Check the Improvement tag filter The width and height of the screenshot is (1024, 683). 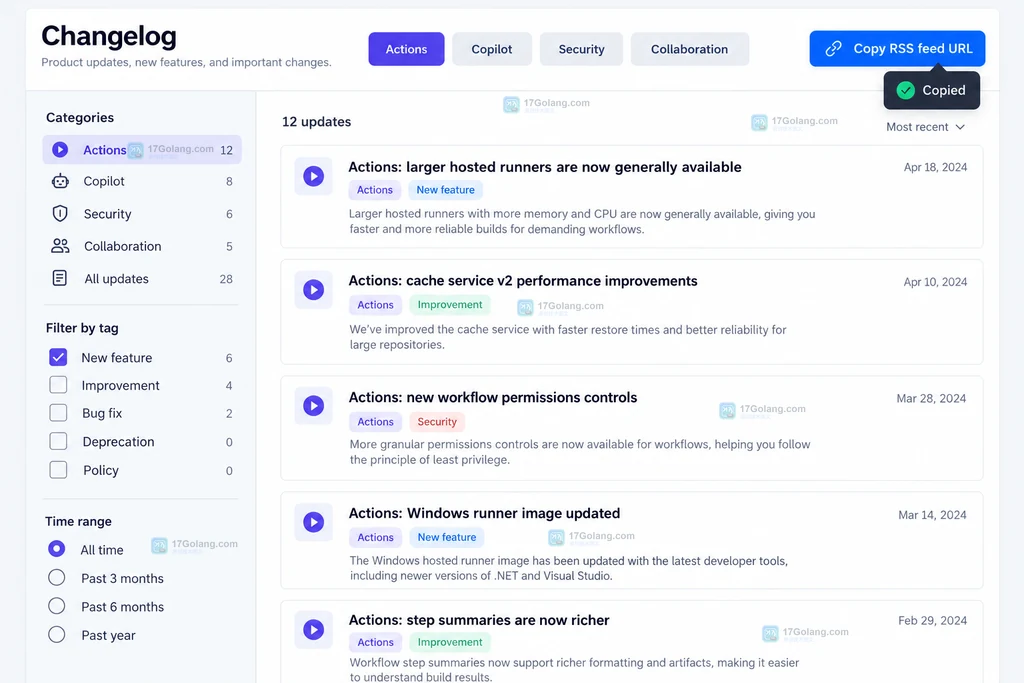coord(58,385)
